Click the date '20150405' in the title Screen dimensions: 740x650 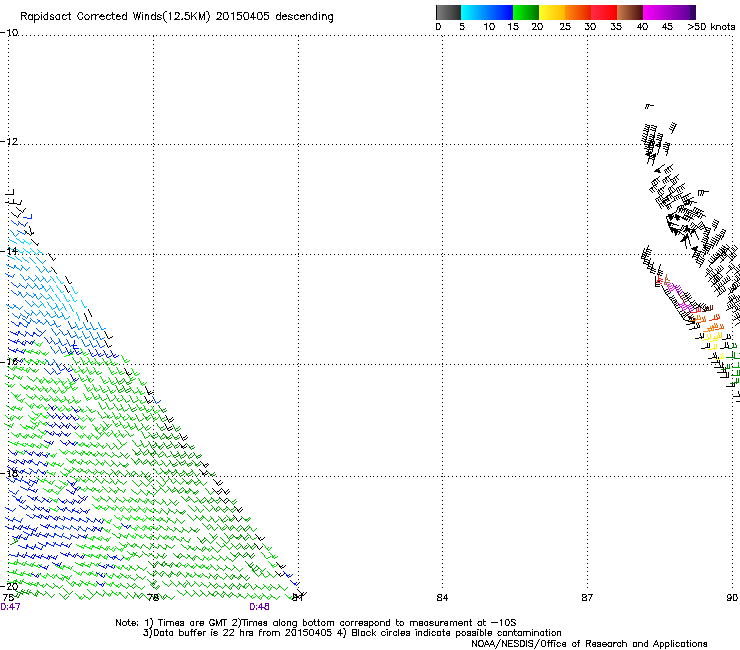pyautogui.click(x=242, y=16)
